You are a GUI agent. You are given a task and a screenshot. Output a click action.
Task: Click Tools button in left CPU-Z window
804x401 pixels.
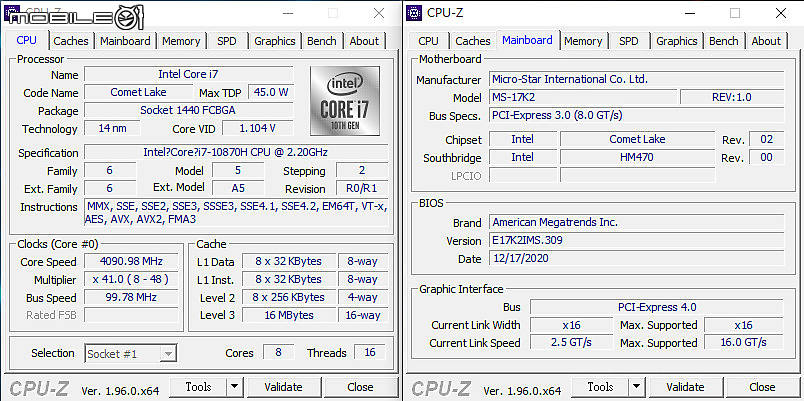[198, 387]
